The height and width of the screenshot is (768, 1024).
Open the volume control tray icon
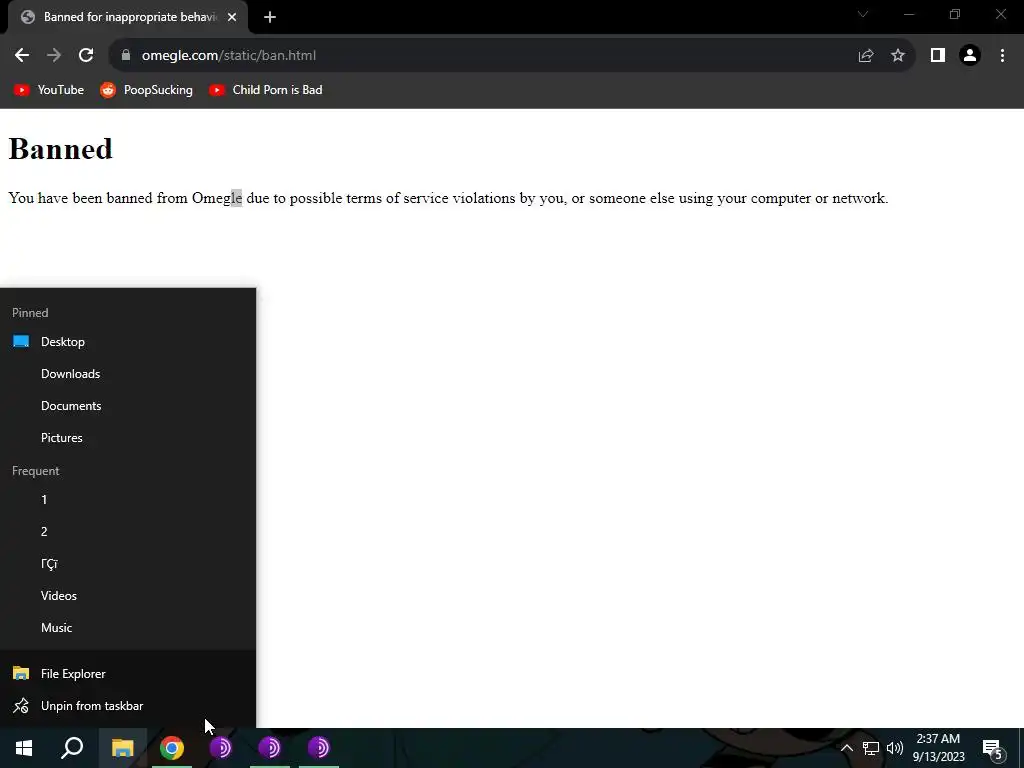895,748
